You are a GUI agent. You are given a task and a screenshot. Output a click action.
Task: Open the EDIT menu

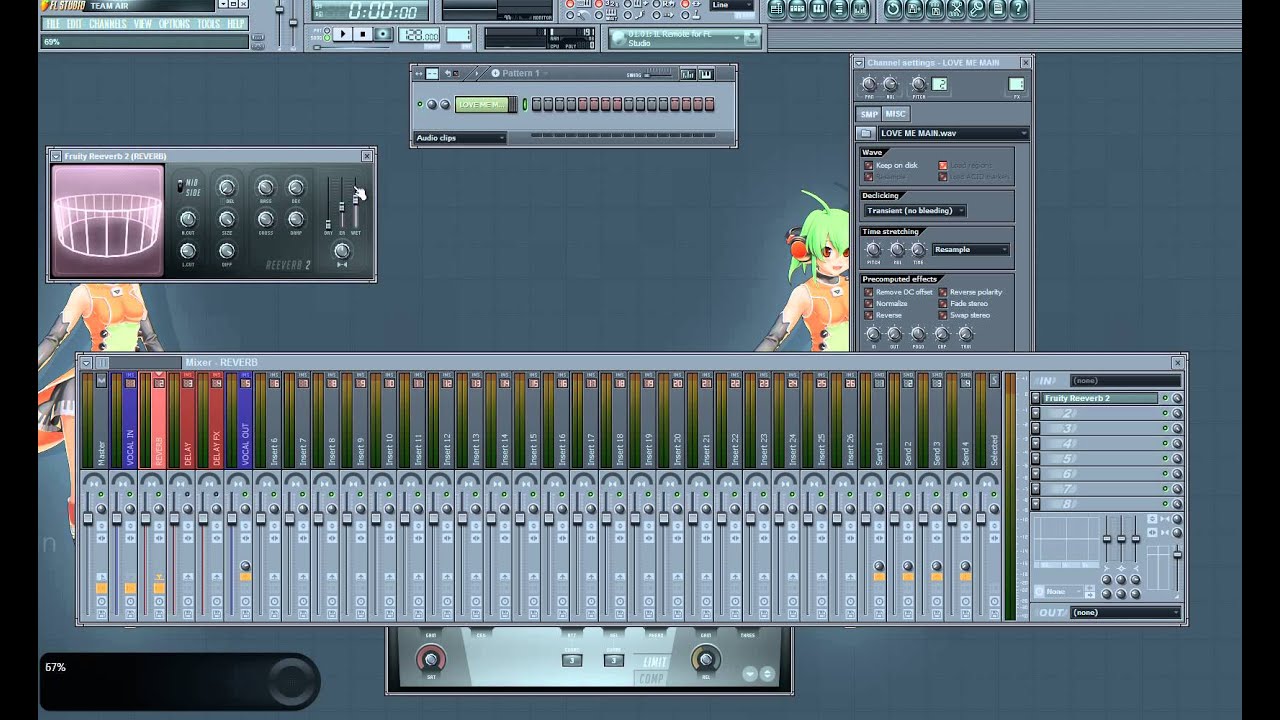[75, 23]
